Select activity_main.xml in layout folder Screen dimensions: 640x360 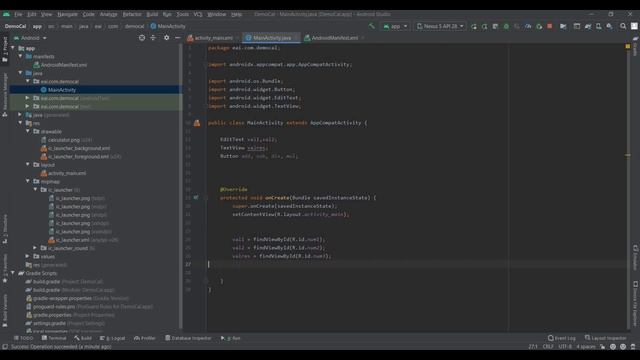tap(67, 173)
